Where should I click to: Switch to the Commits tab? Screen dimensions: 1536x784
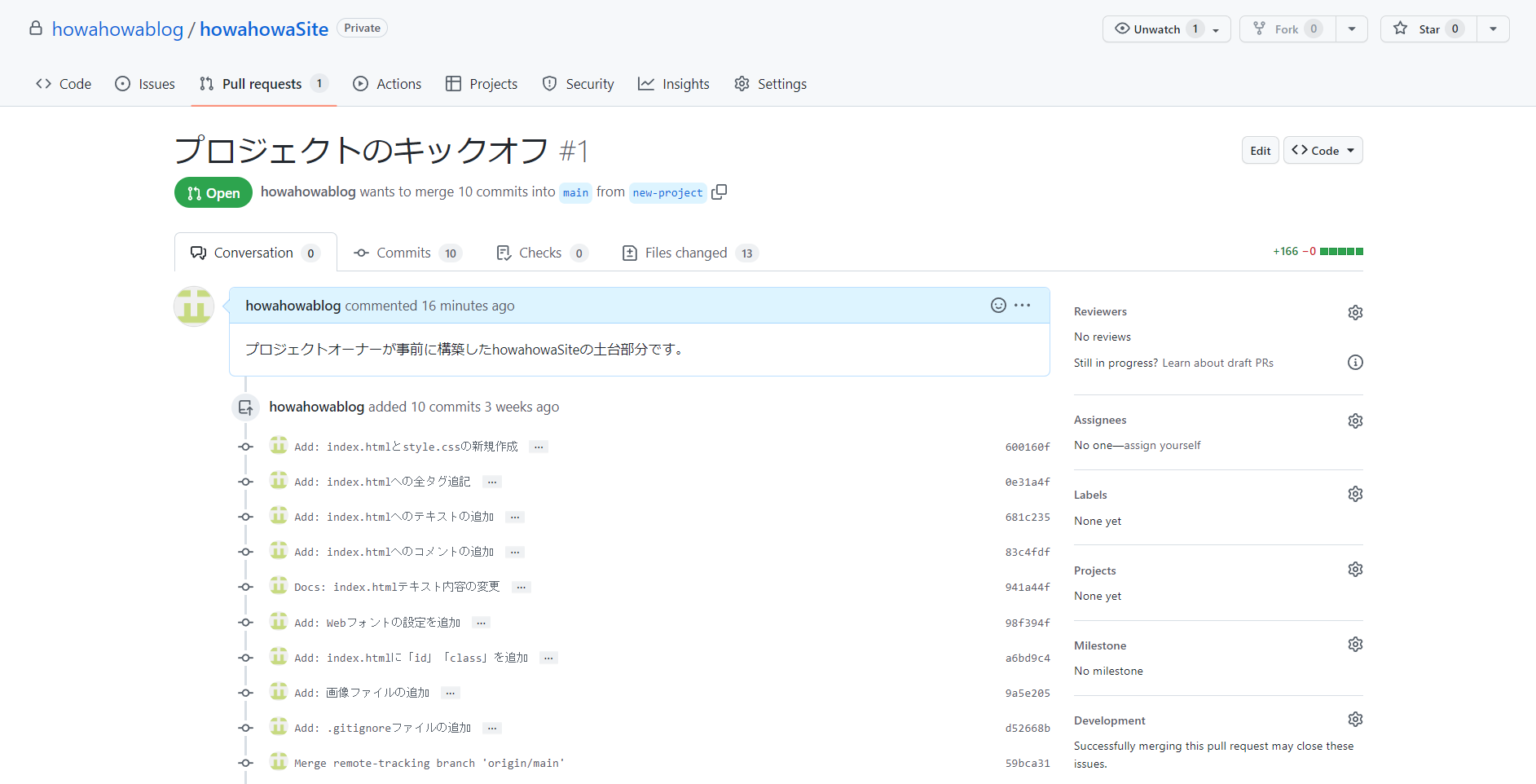pyautogui.click(x=408, y=253)
